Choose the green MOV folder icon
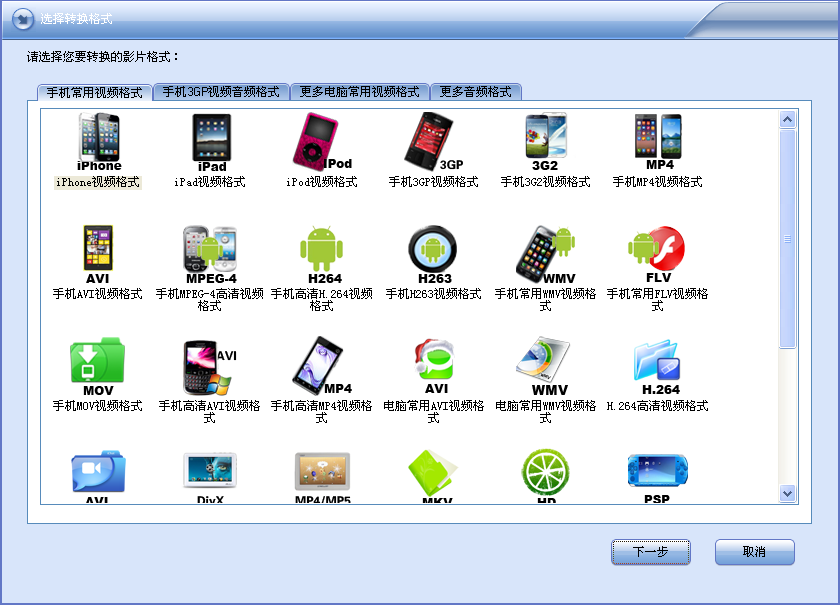This screenshot has width=840, height=605. point(98,367)
